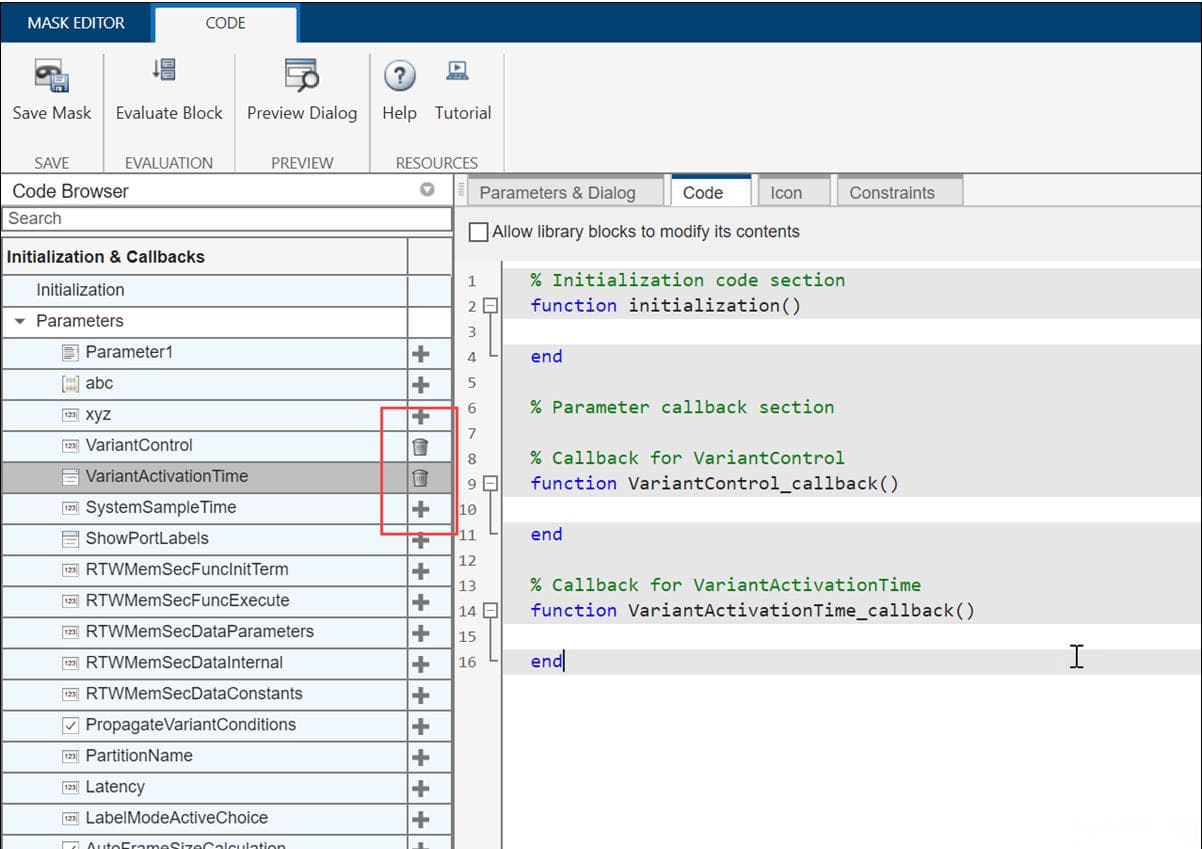The width and height of the screenshot is (1202, 849).
Task: Add callback for RTWMemSecFuncExecute
Action: point(421,602)
